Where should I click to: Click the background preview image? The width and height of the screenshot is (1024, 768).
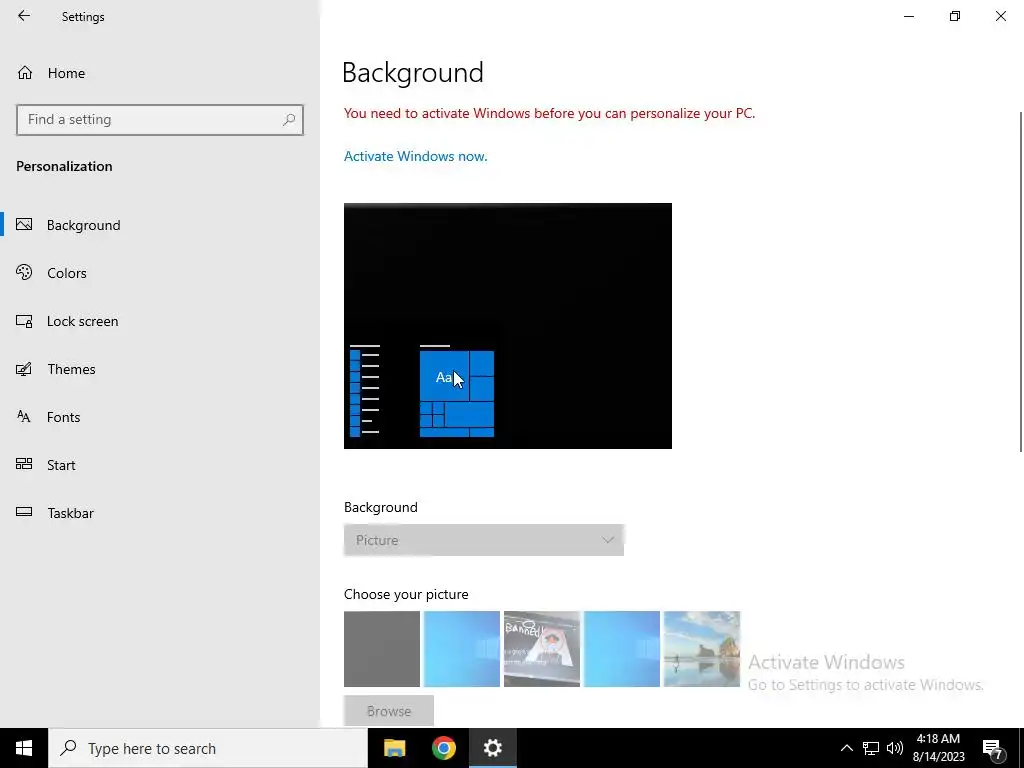[507, 326]
